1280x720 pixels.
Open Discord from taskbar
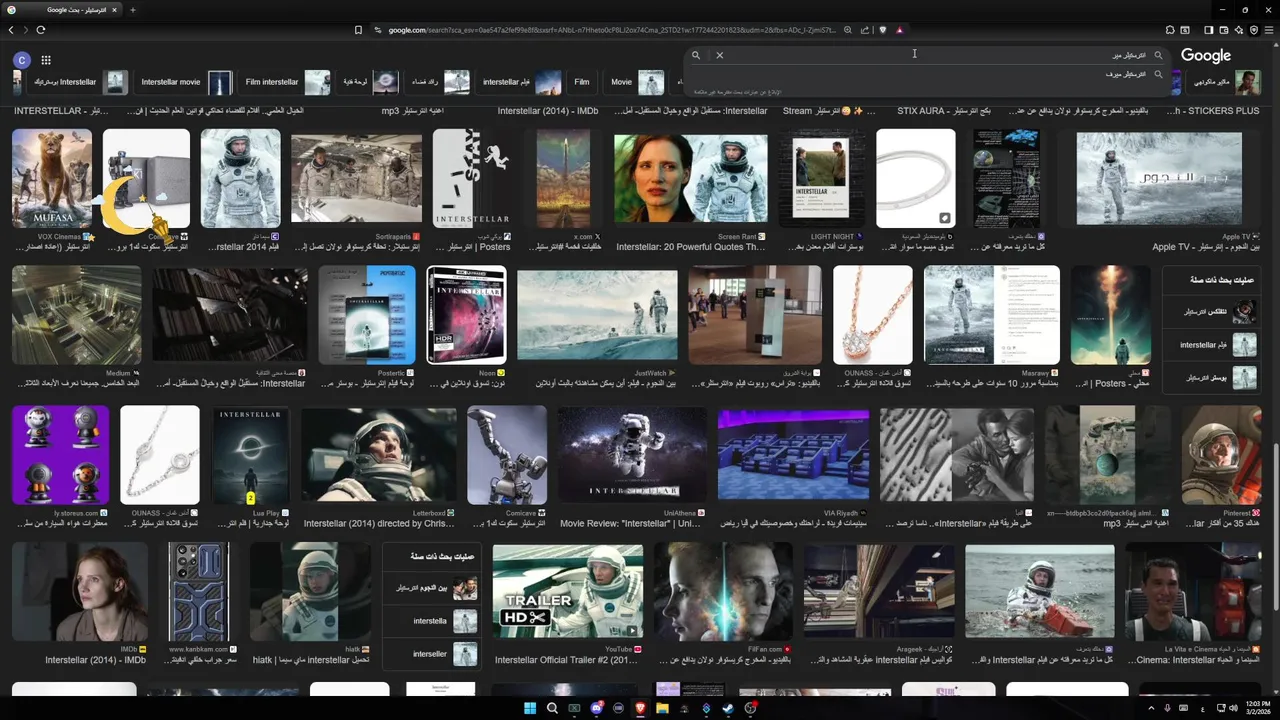click(x=596, y=708)
